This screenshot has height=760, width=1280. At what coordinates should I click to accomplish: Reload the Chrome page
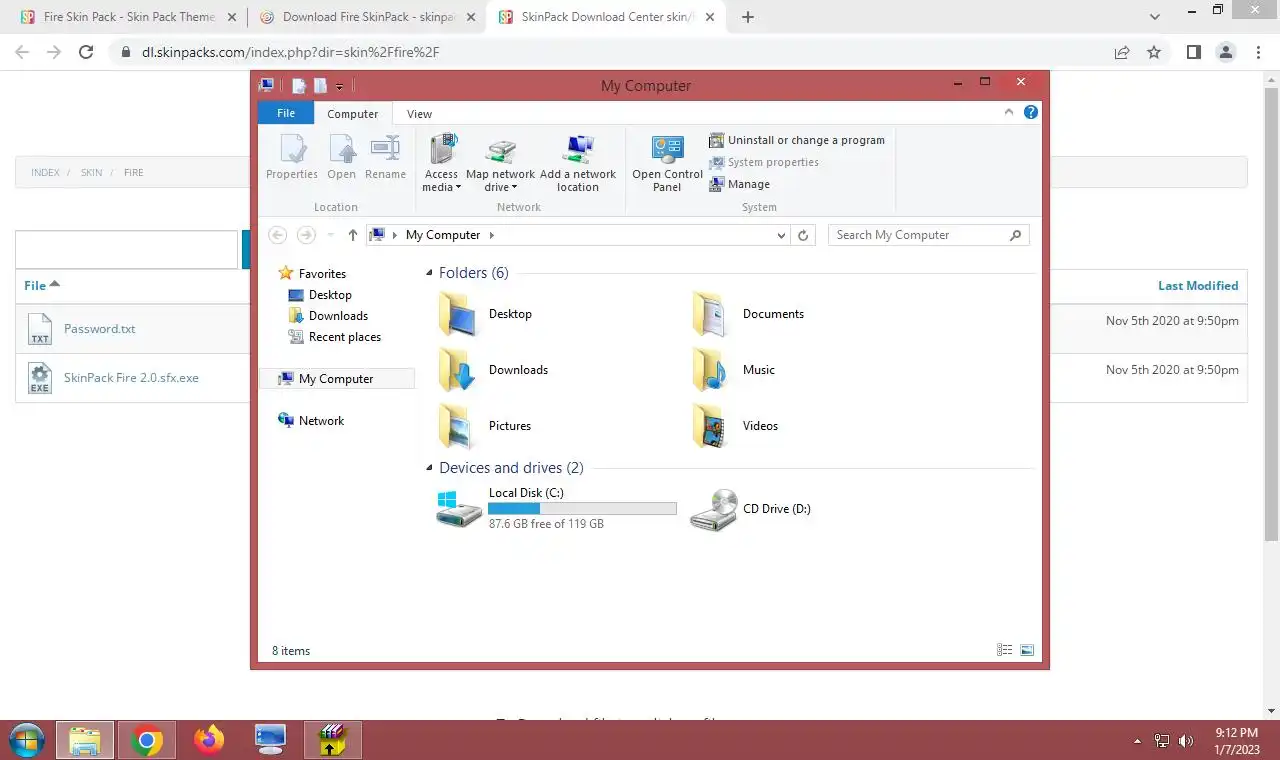(86, 52)
